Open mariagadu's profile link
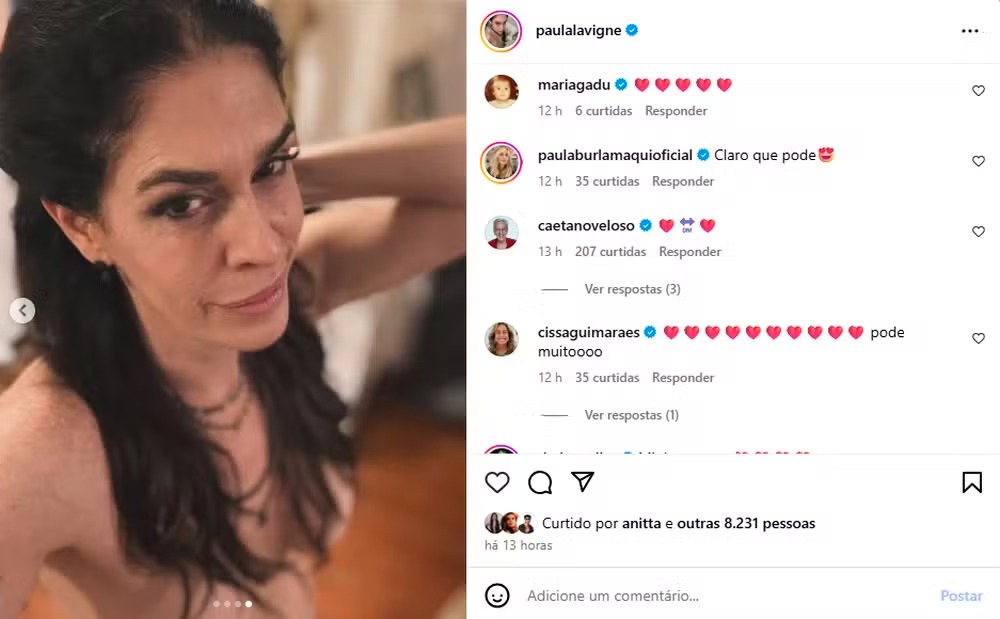Screen dimensions: 1000x619 pos(573,85)
